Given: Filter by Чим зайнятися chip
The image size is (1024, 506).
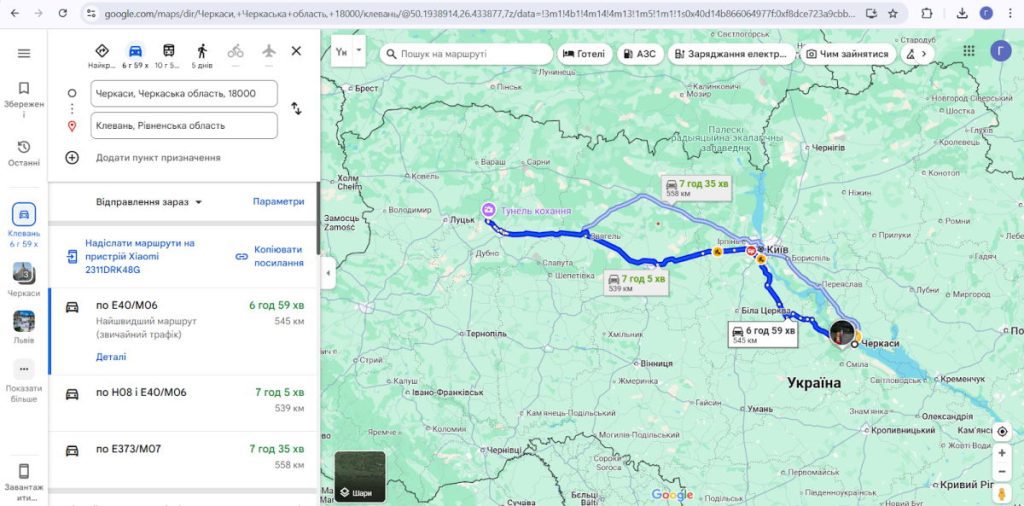Looking at the screenshot, I should [848, 54].
